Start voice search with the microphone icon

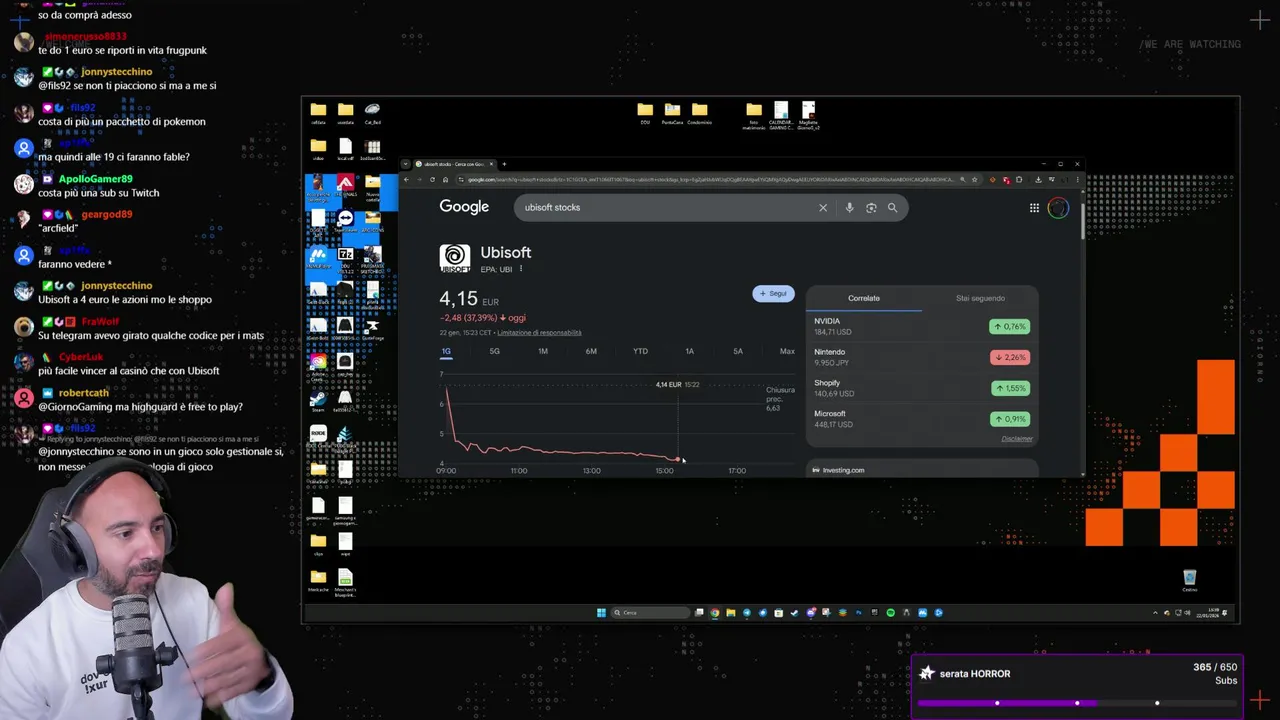coord(849,208)
